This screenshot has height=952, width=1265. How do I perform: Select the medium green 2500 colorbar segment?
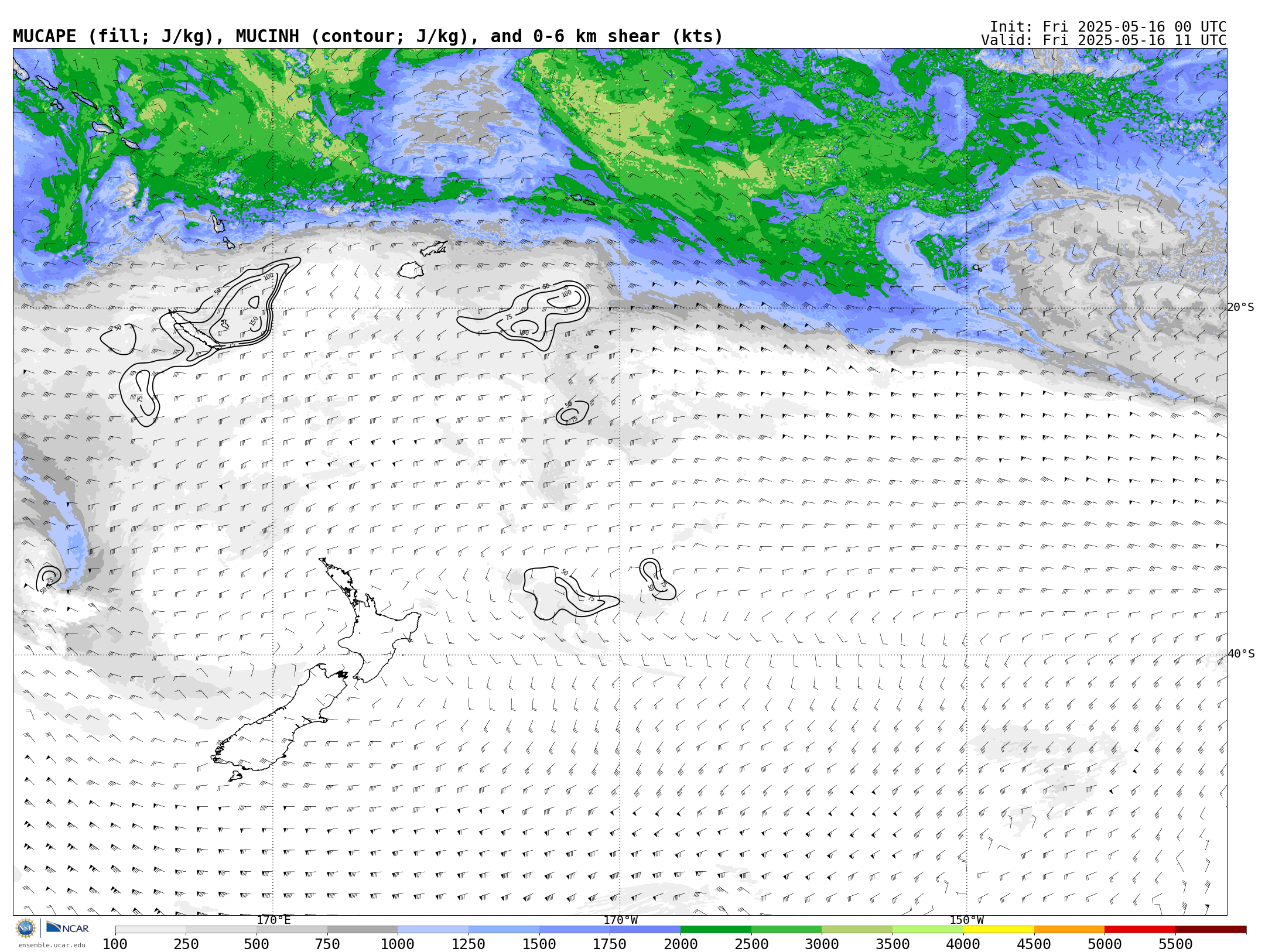tap(787, 930)
